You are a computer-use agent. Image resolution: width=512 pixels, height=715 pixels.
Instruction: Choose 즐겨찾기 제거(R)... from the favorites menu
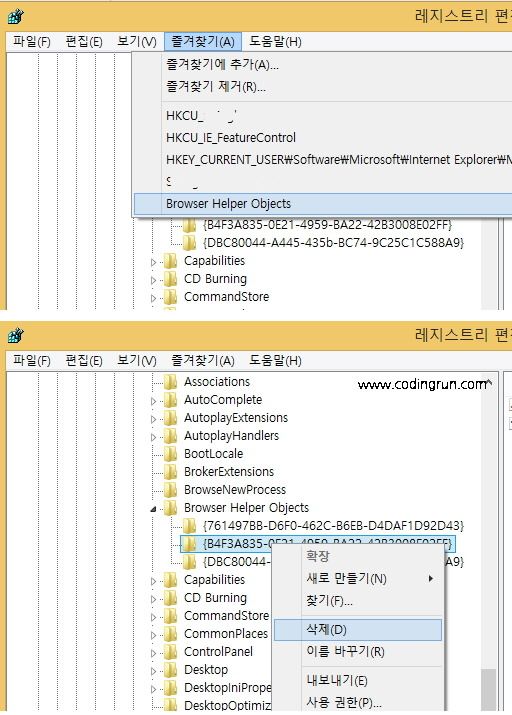coord(216,86)
